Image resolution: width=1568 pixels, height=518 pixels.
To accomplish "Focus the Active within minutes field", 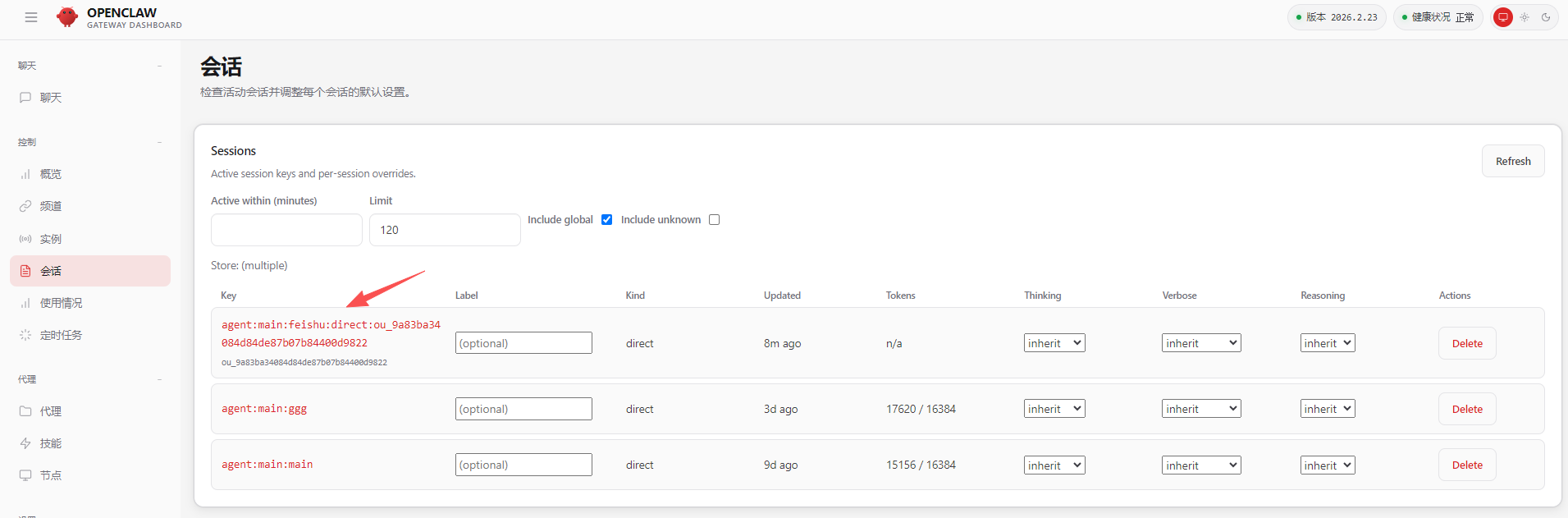I will tap(286, 230).
